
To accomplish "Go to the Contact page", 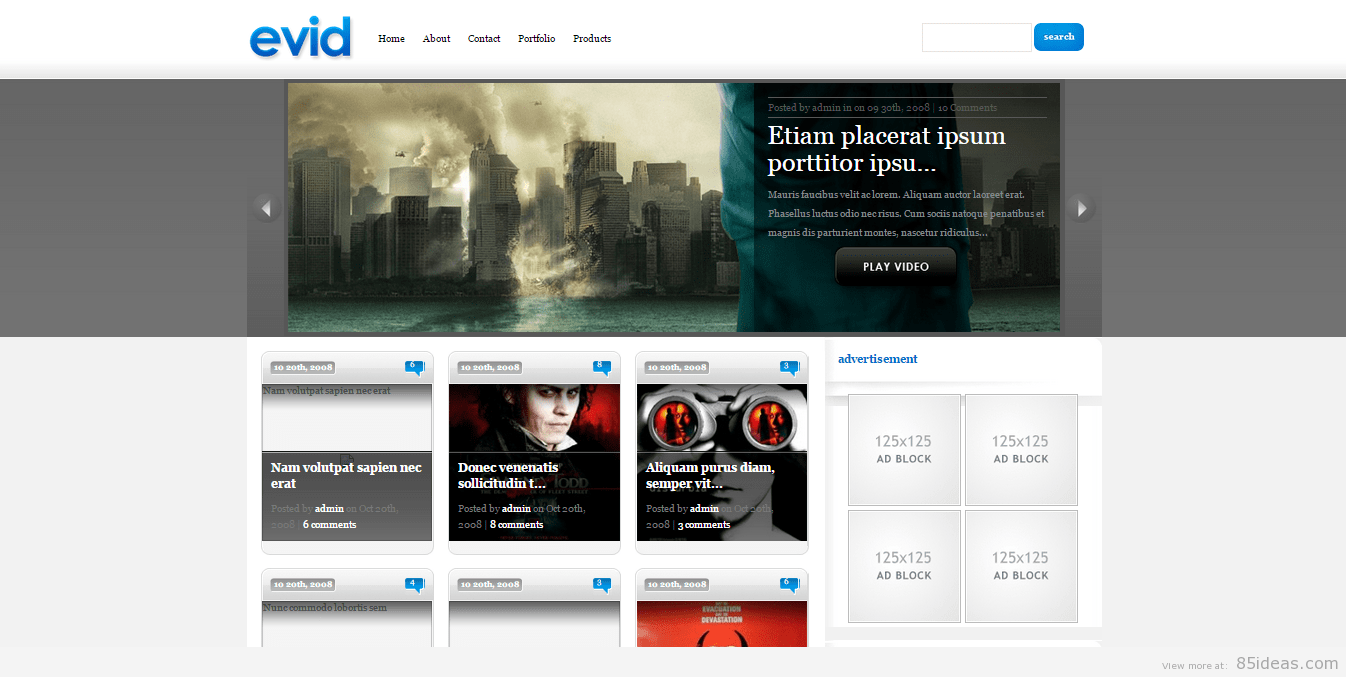I will coord(484,39).
